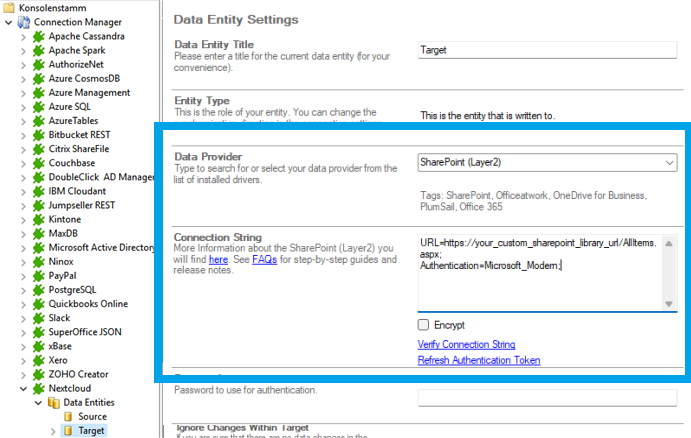The image size is (691, 438).
Task: Click the Couchbase connection icon
Action: tap(39, 163)
